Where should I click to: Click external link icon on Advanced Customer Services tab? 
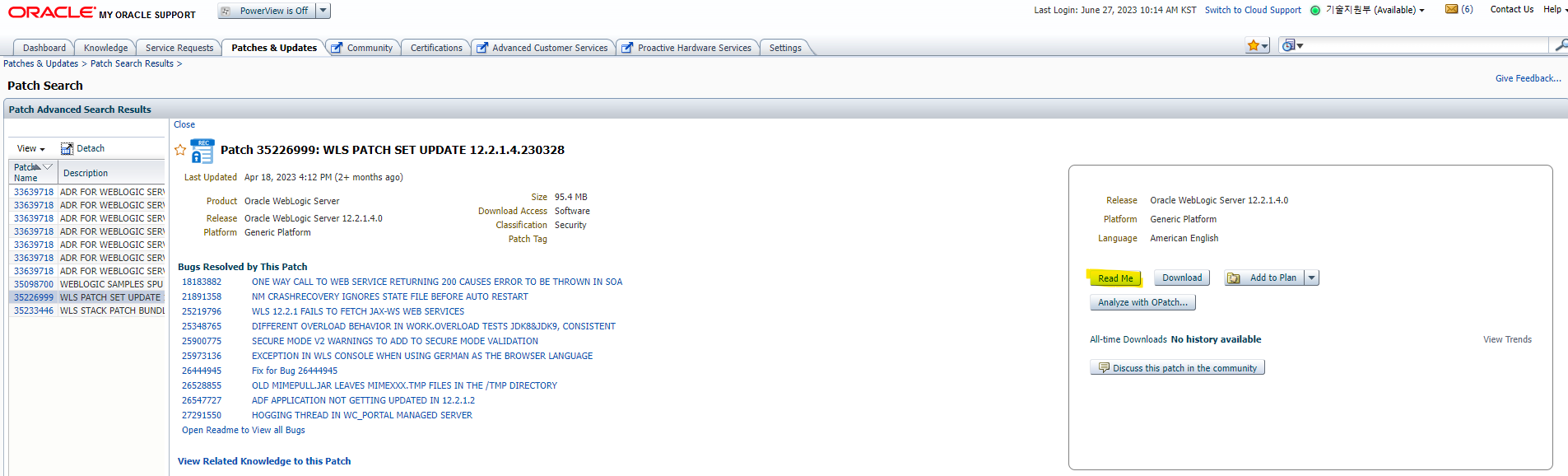click(x=482, y=48)
